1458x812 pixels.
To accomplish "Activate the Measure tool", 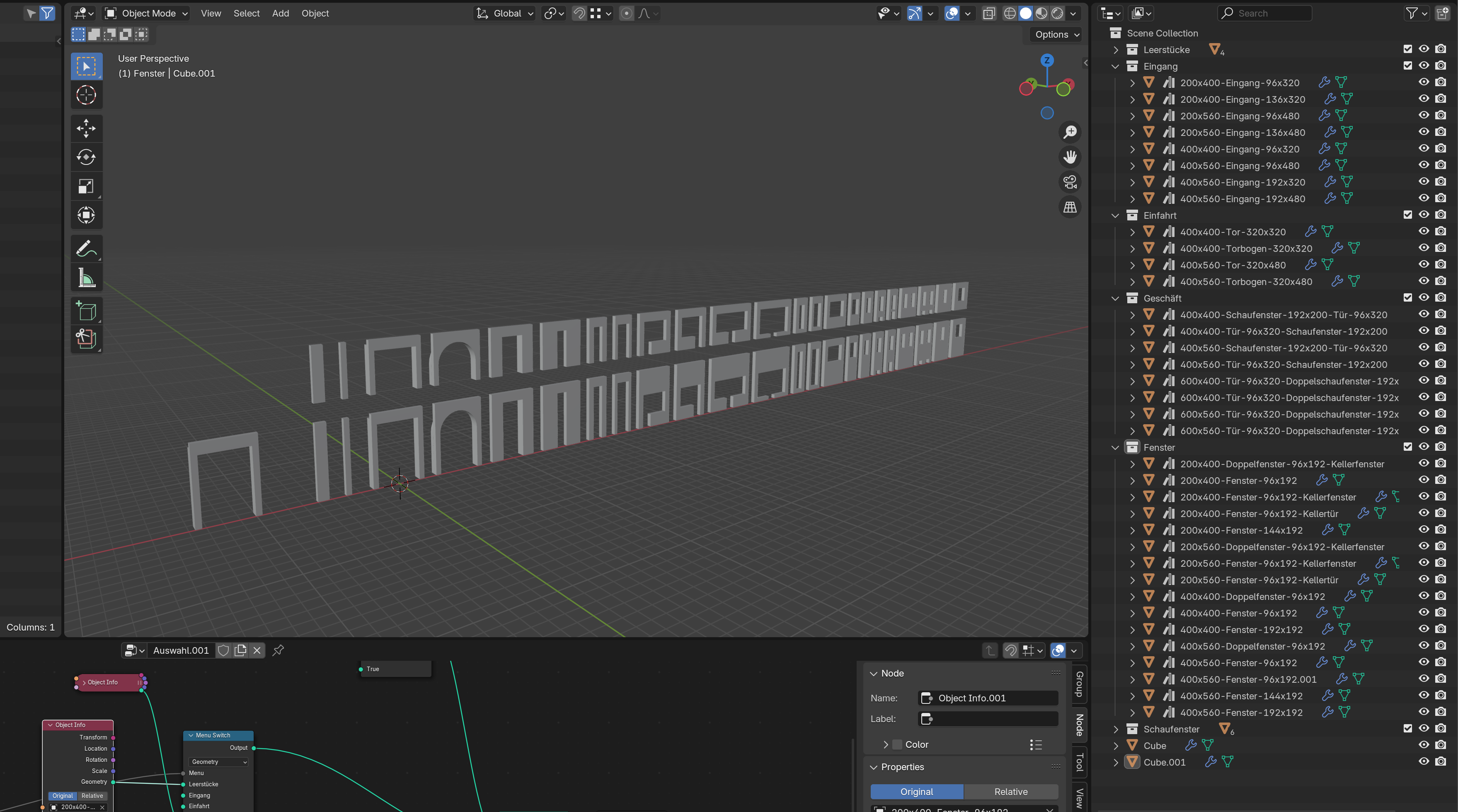I will 86,278.
